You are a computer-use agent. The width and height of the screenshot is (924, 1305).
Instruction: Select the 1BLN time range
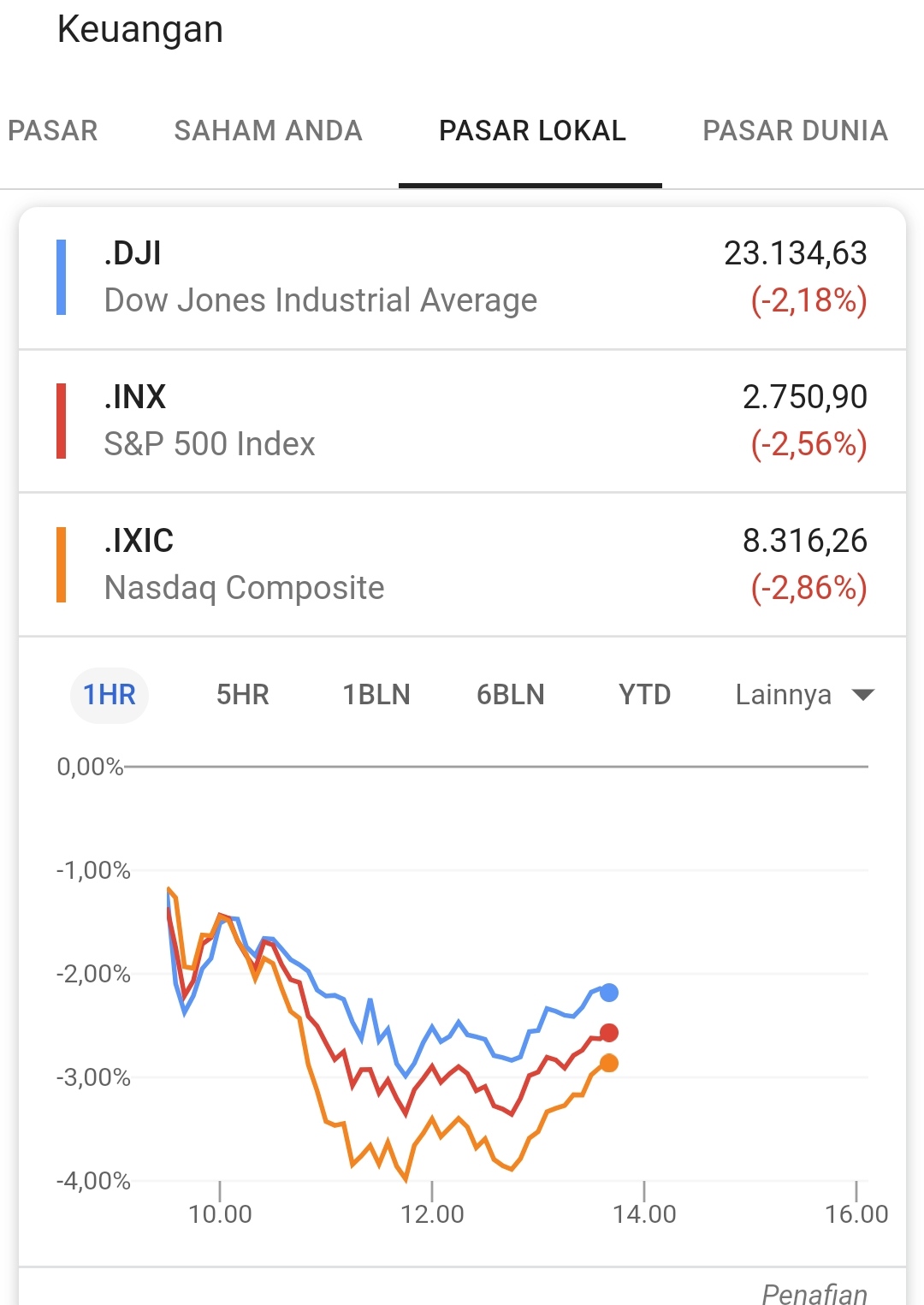pyautogui.click(x=376, y=695)
